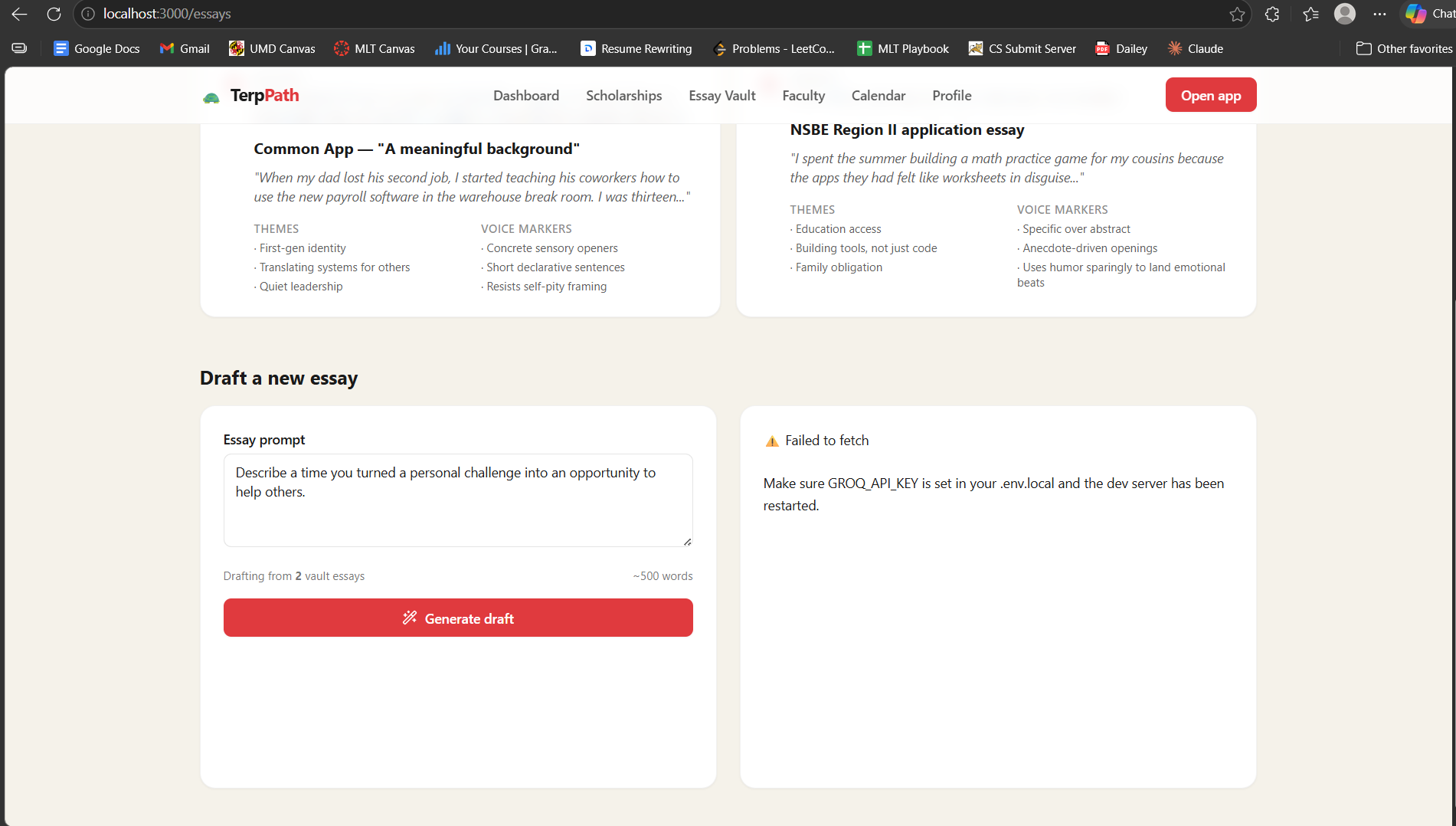Click the NSBE Region II application essay title
The height and width of the screenshot is (826, 1456).
(x=907, y=129)
